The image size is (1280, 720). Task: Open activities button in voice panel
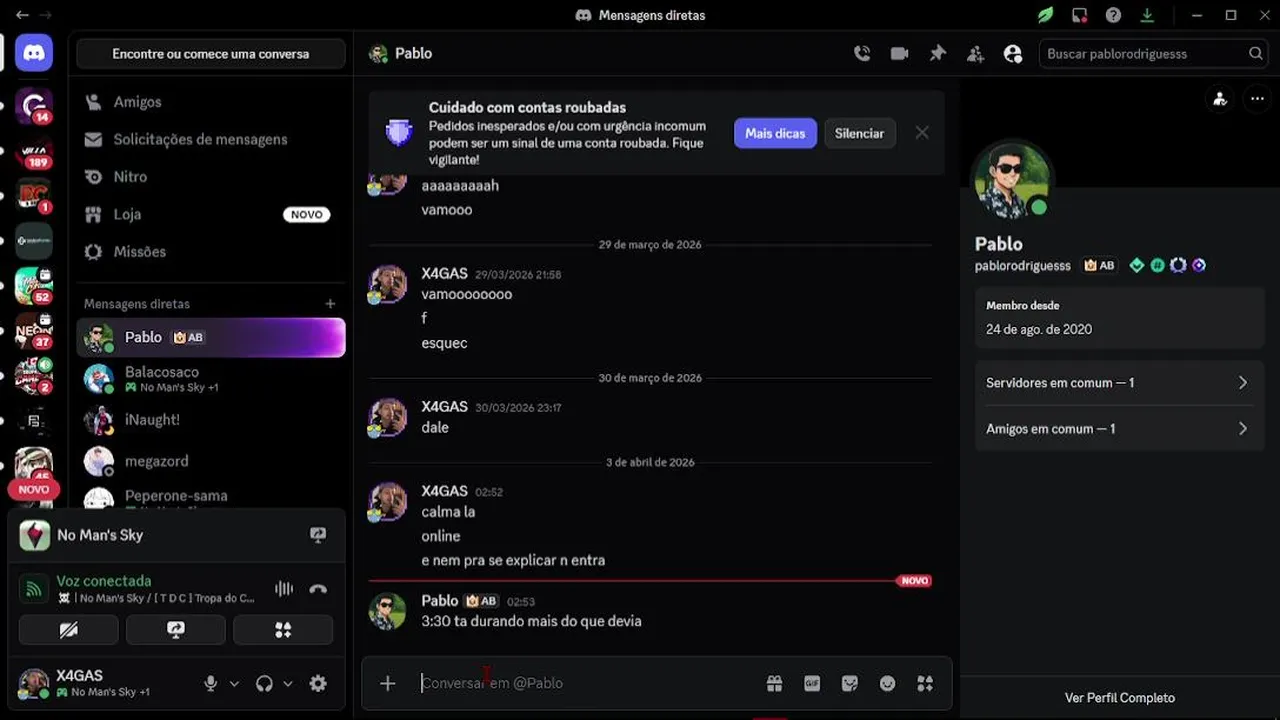283,630
